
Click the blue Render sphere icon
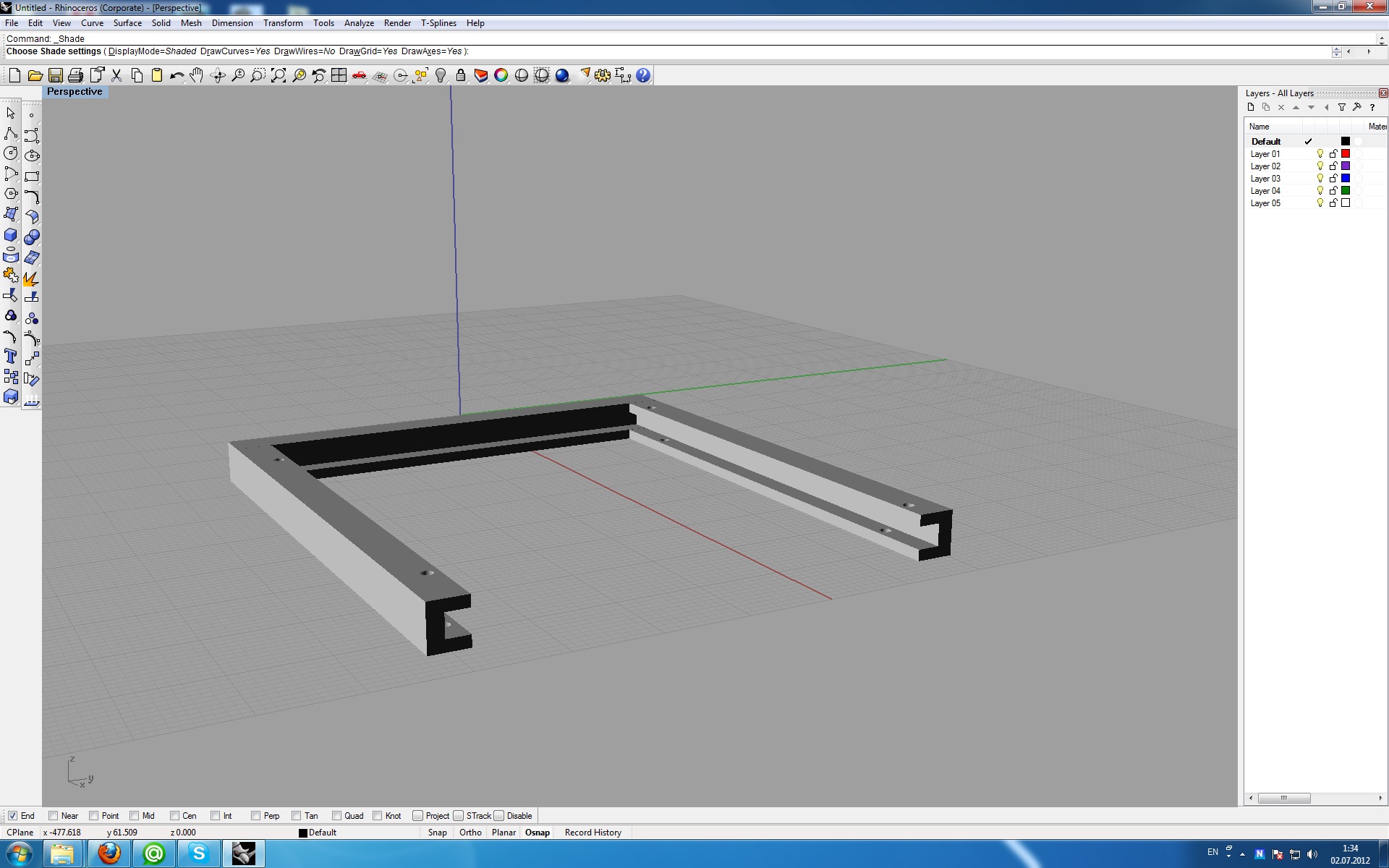(x=562, y=75)
